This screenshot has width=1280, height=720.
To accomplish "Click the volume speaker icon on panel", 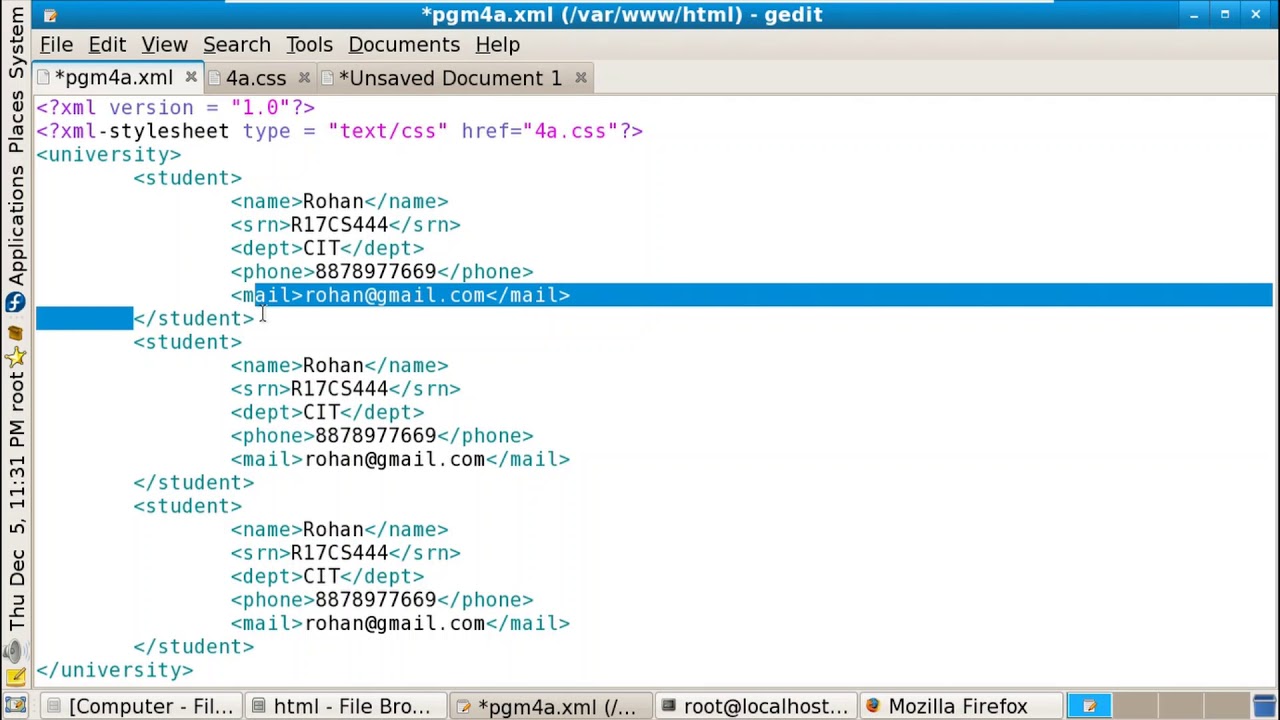I will point(14,653).
